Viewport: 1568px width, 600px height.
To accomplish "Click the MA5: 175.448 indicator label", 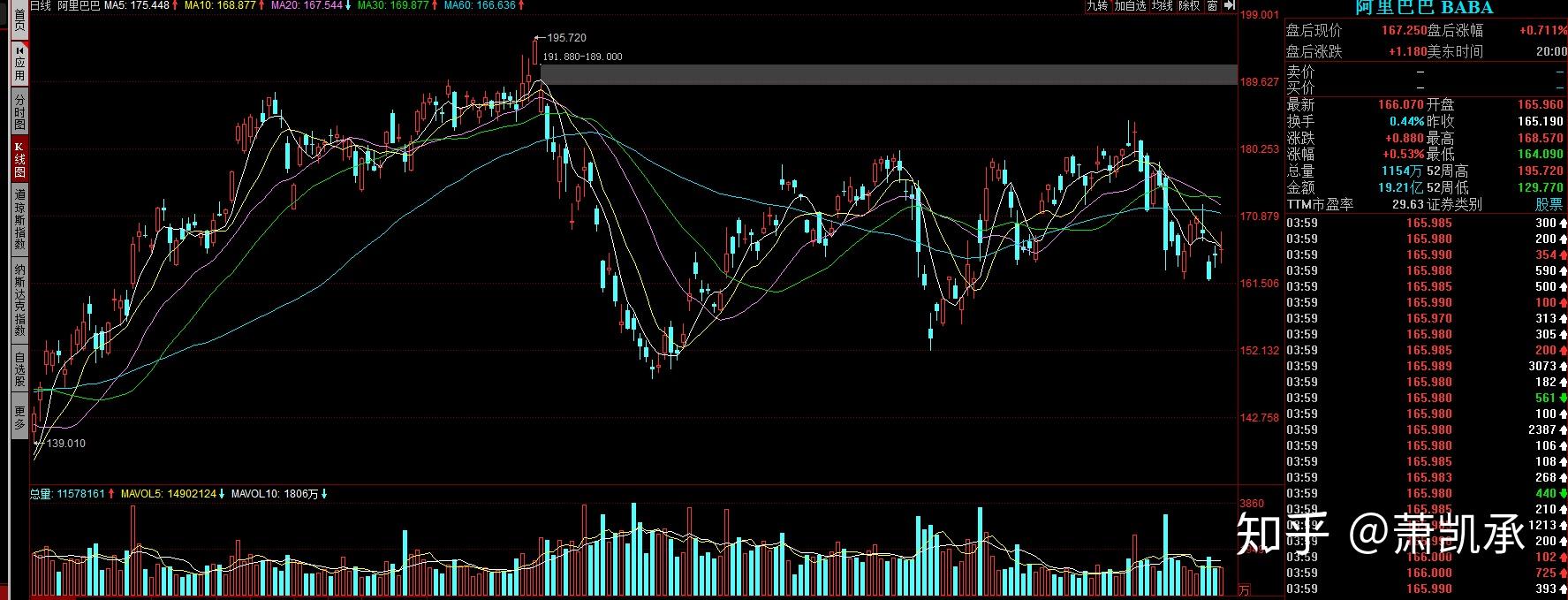I will (136, 5).
